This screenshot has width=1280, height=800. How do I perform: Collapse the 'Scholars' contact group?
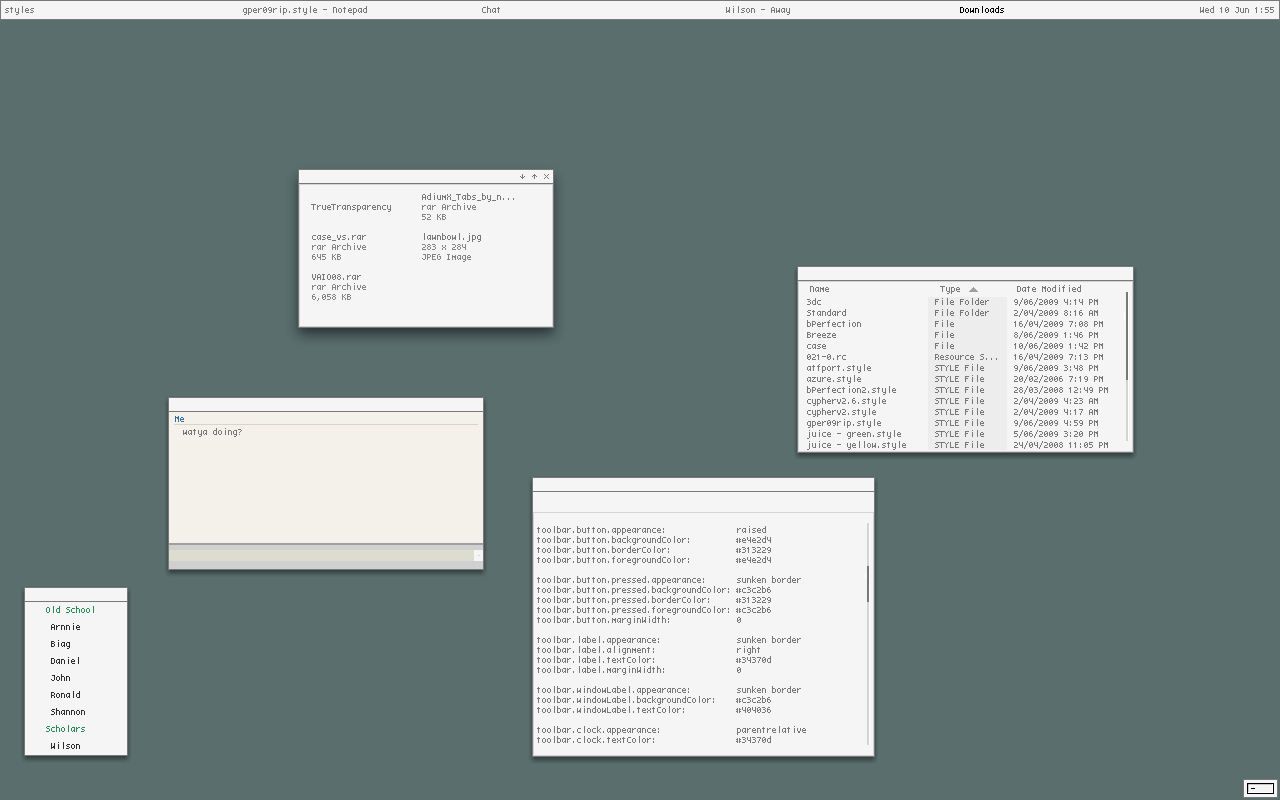click(x=65, y=729)
